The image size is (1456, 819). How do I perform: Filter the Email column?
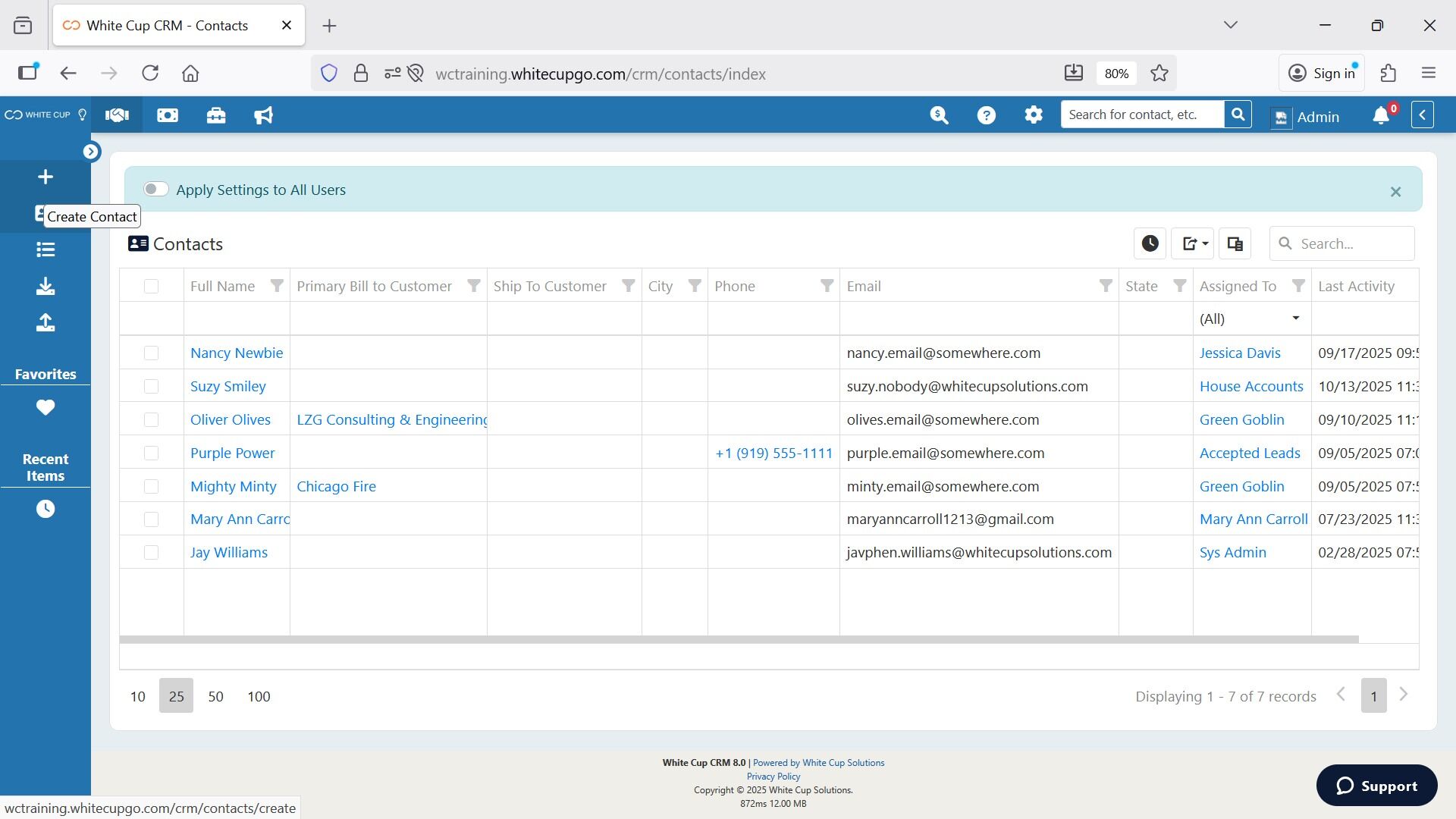(1106, 286)
